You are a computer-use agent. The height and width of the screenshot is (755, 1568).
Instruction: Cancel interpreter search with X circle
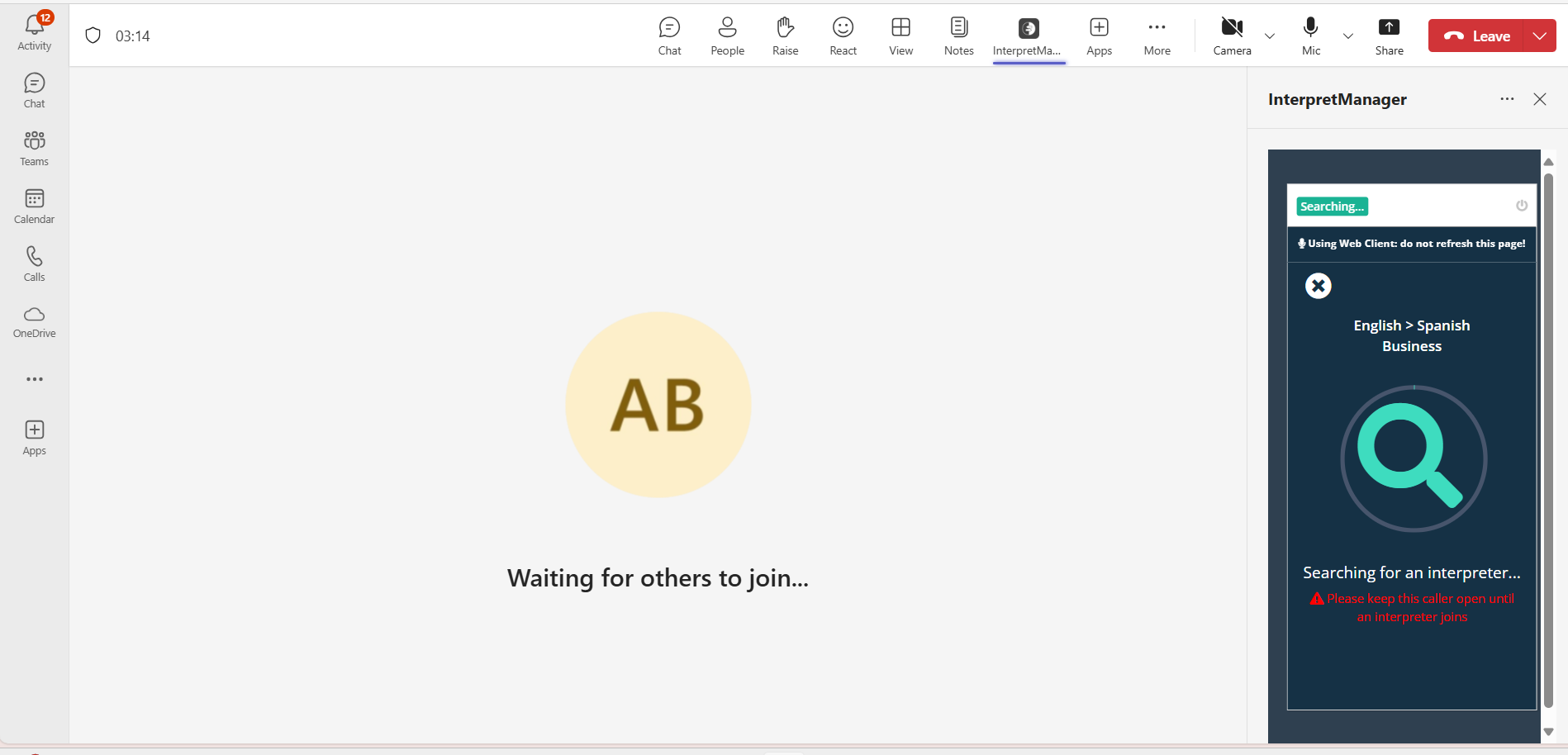tap(1319, 286)
